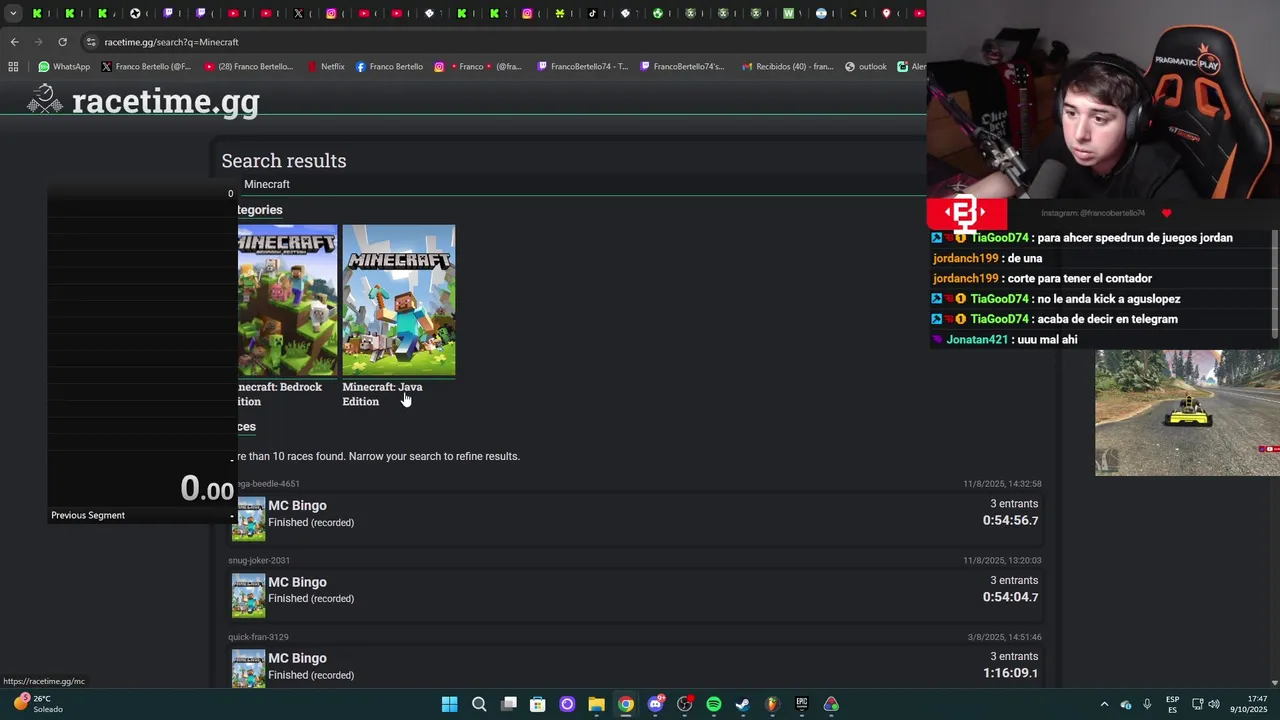
Task: Open Spotify from the taskbar
Action: 713,704
